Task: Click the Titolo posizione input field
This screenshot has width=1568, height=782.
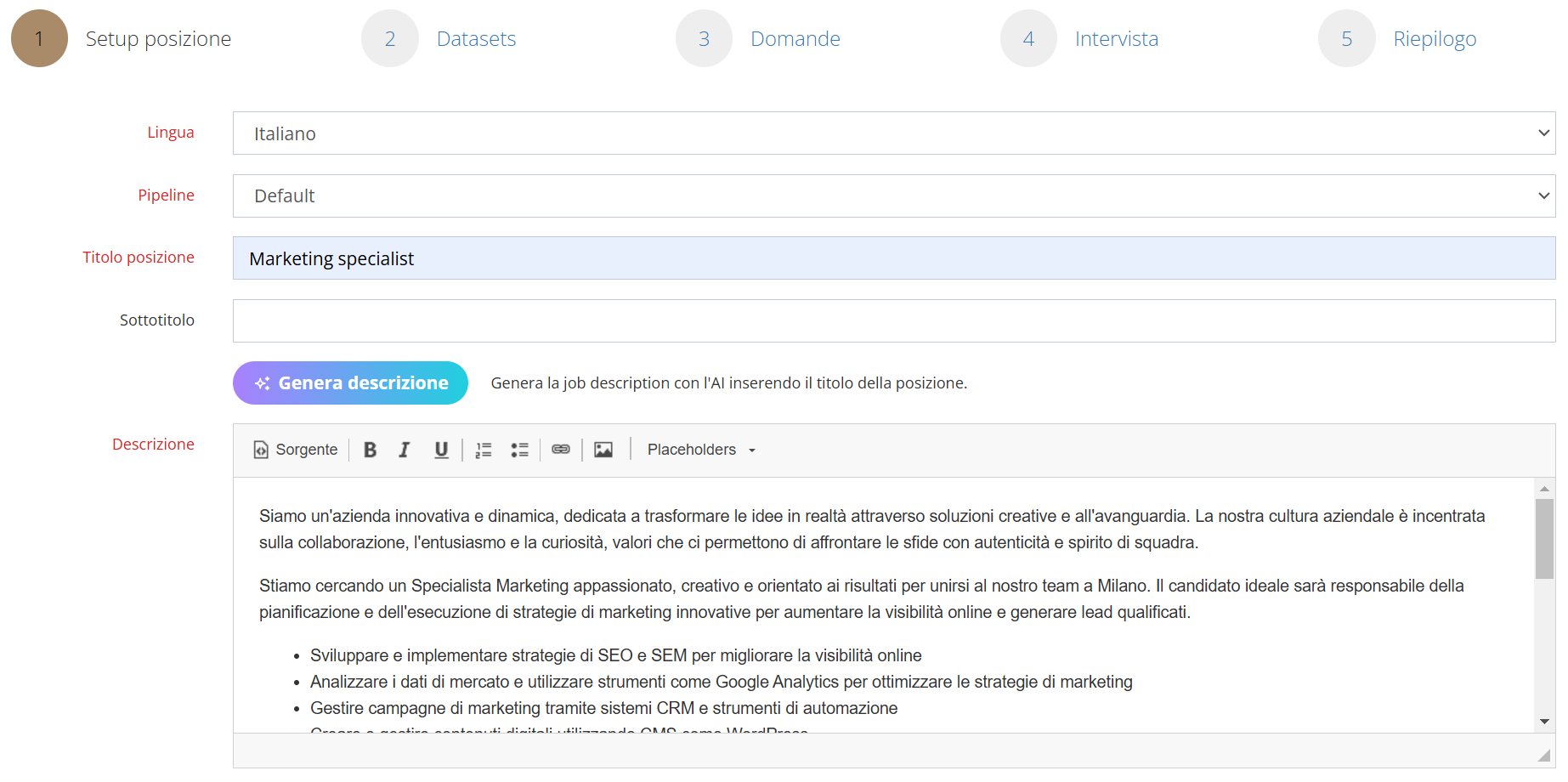Action: pos(894,258)
